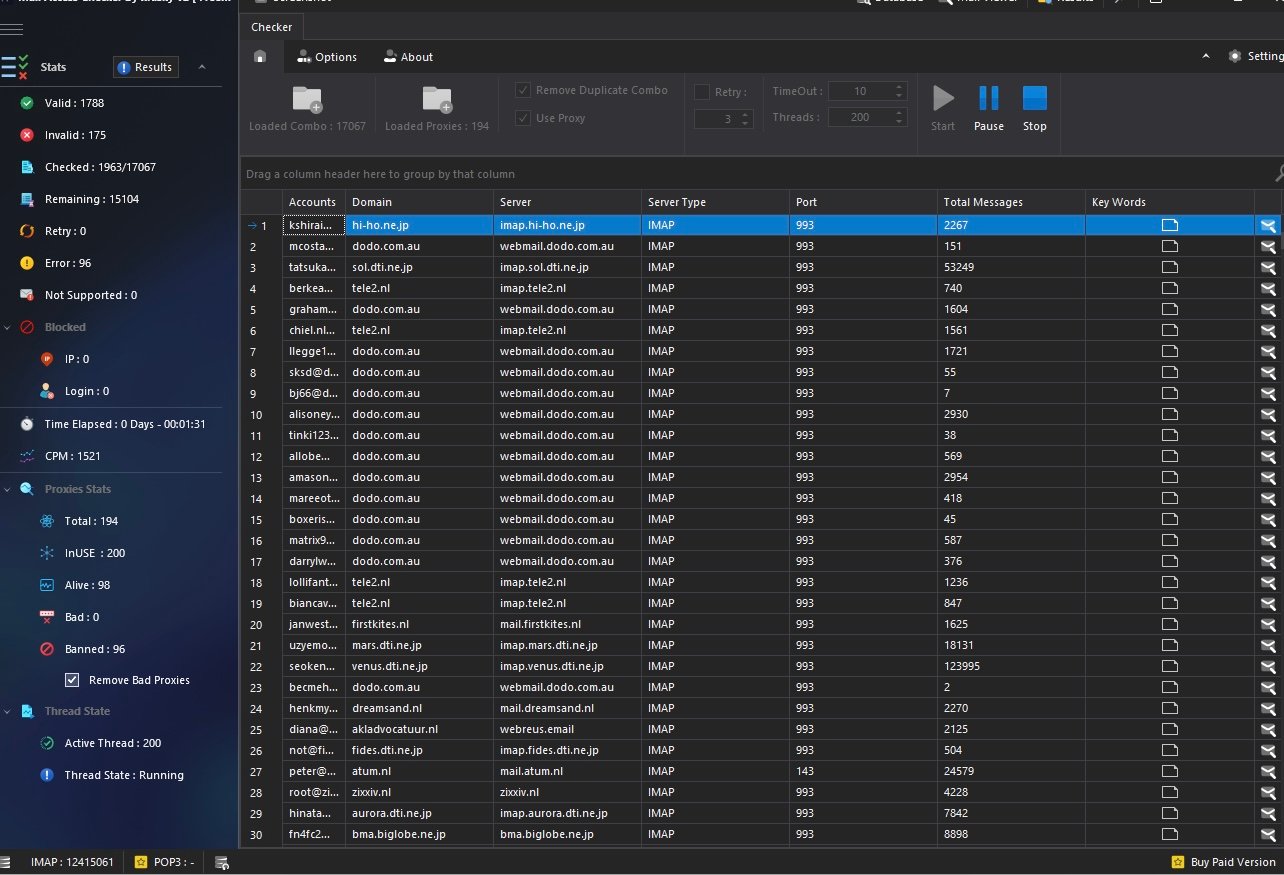Uncheck Remove Bad Proxies
This screenshot has height=875, width=1284.
click(x=72, y=680)
